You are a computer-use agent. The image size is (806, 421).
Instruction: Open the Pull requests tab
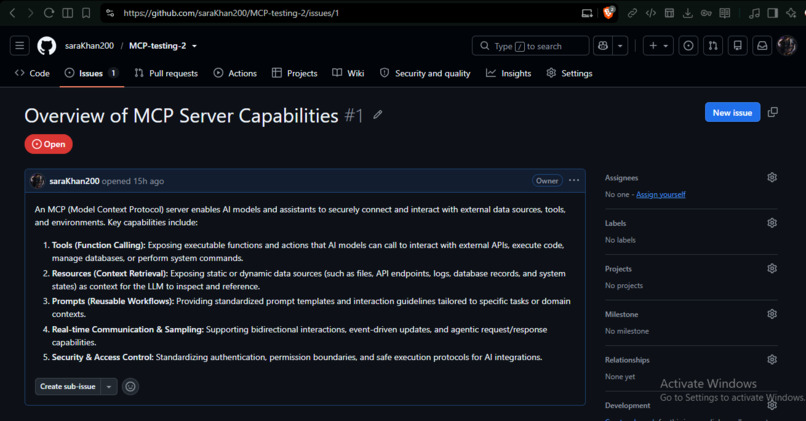point(166,73)
